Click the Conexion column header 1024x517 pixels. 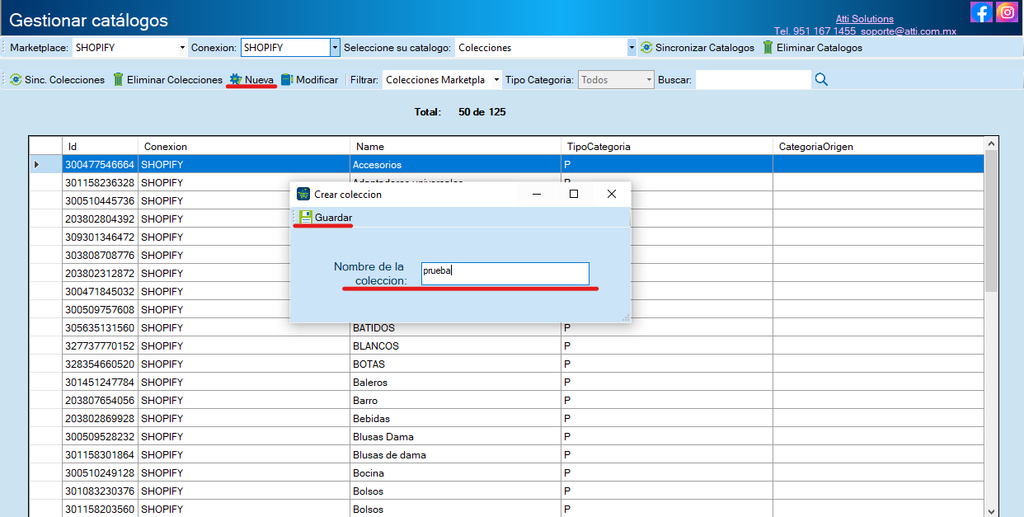(x=244, y=146)
